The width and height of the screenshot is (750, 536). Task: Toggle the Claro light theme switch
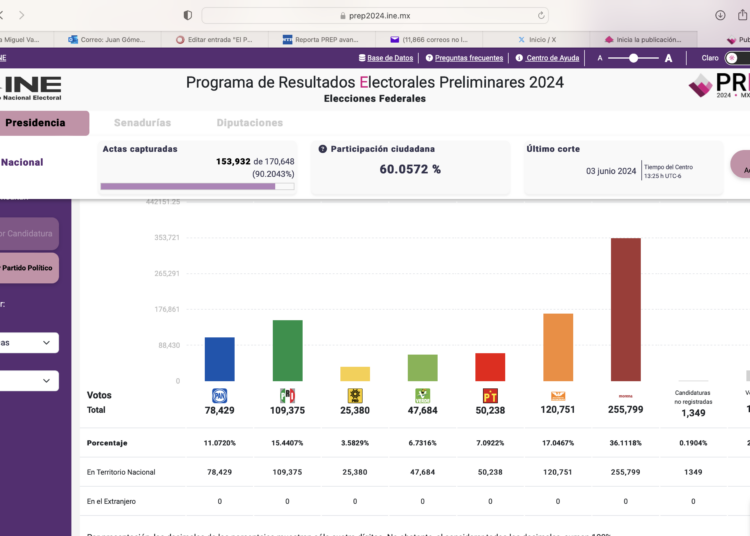pos(739,58)
